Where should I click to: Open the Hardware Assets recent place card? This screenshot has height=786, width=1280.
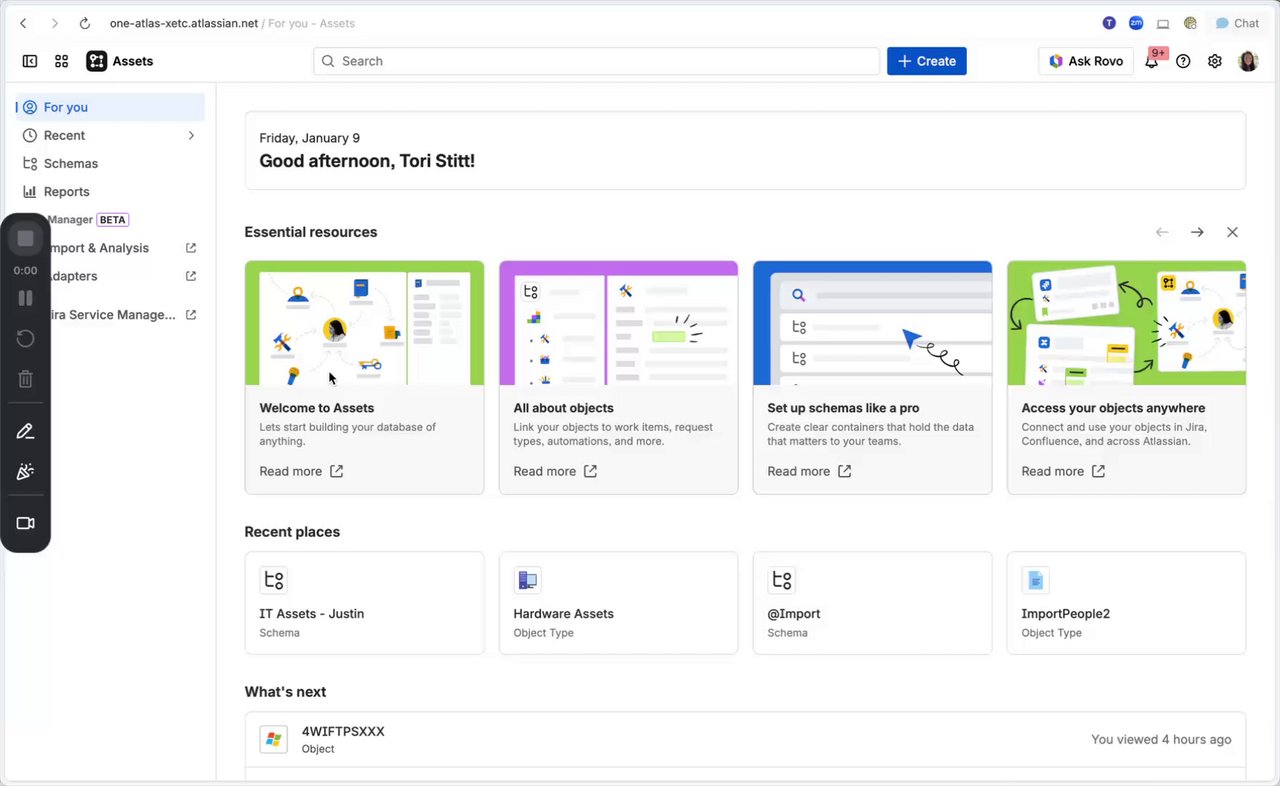click(618, 603)
